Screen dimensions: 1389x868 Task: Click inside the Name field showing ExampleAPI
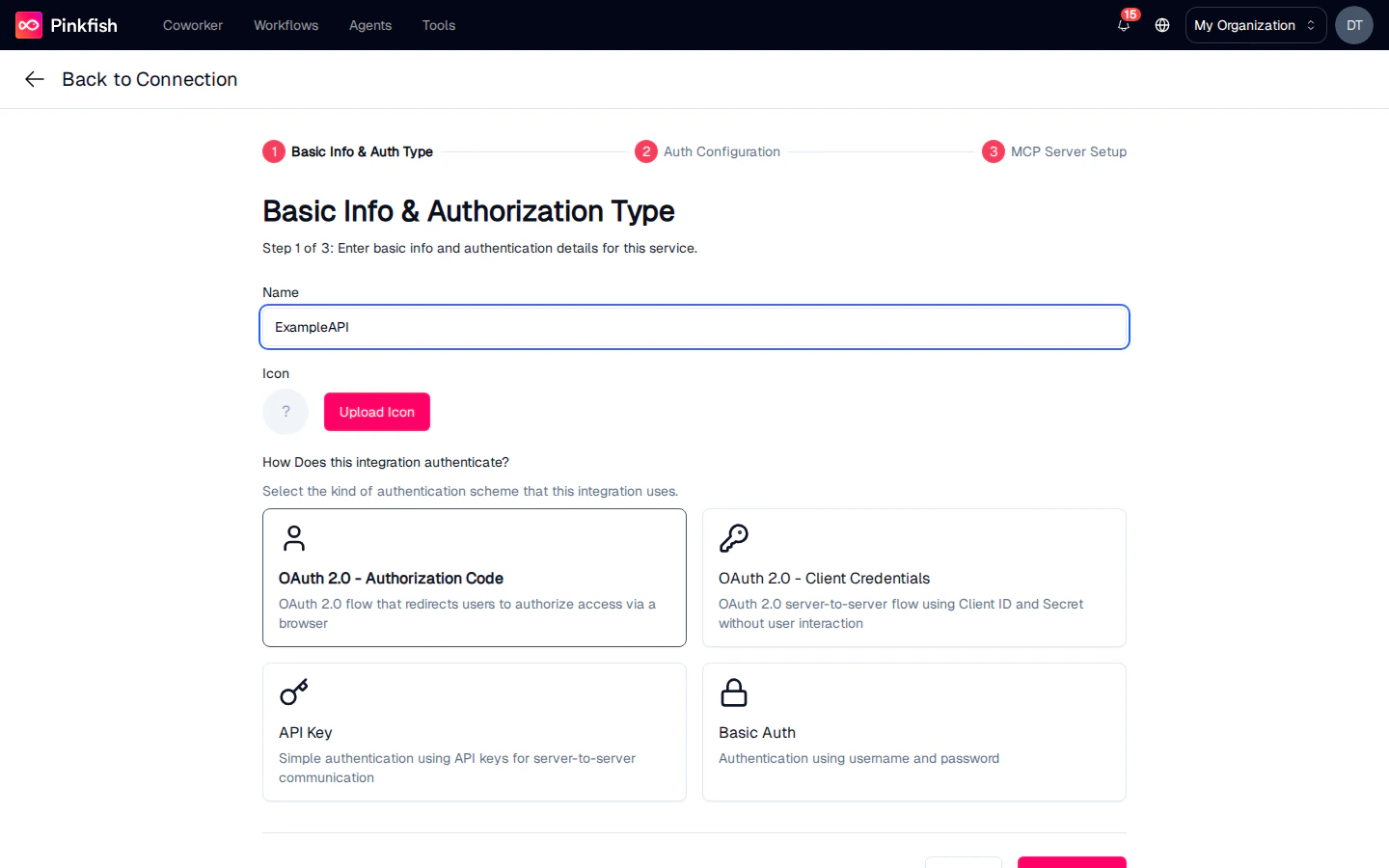pos(694,327)
